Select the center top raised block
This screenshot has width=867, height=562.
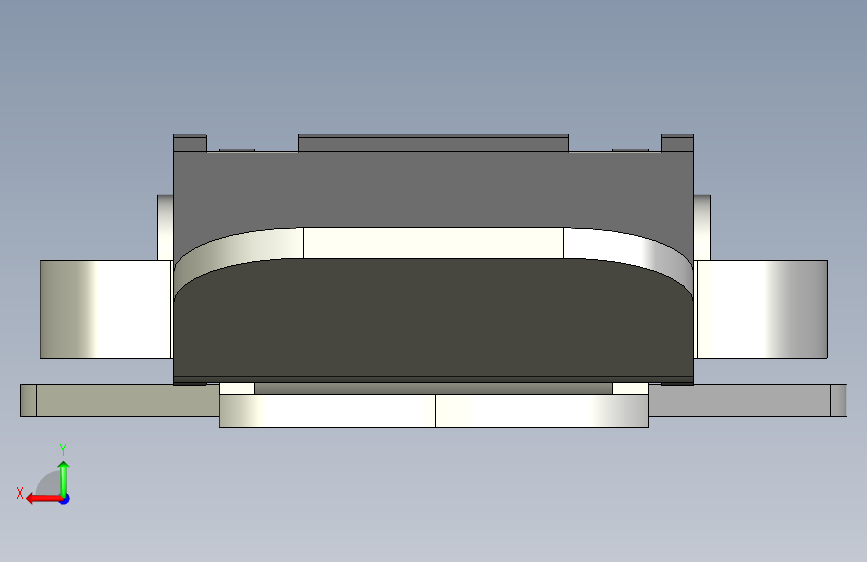coord(433,143)
